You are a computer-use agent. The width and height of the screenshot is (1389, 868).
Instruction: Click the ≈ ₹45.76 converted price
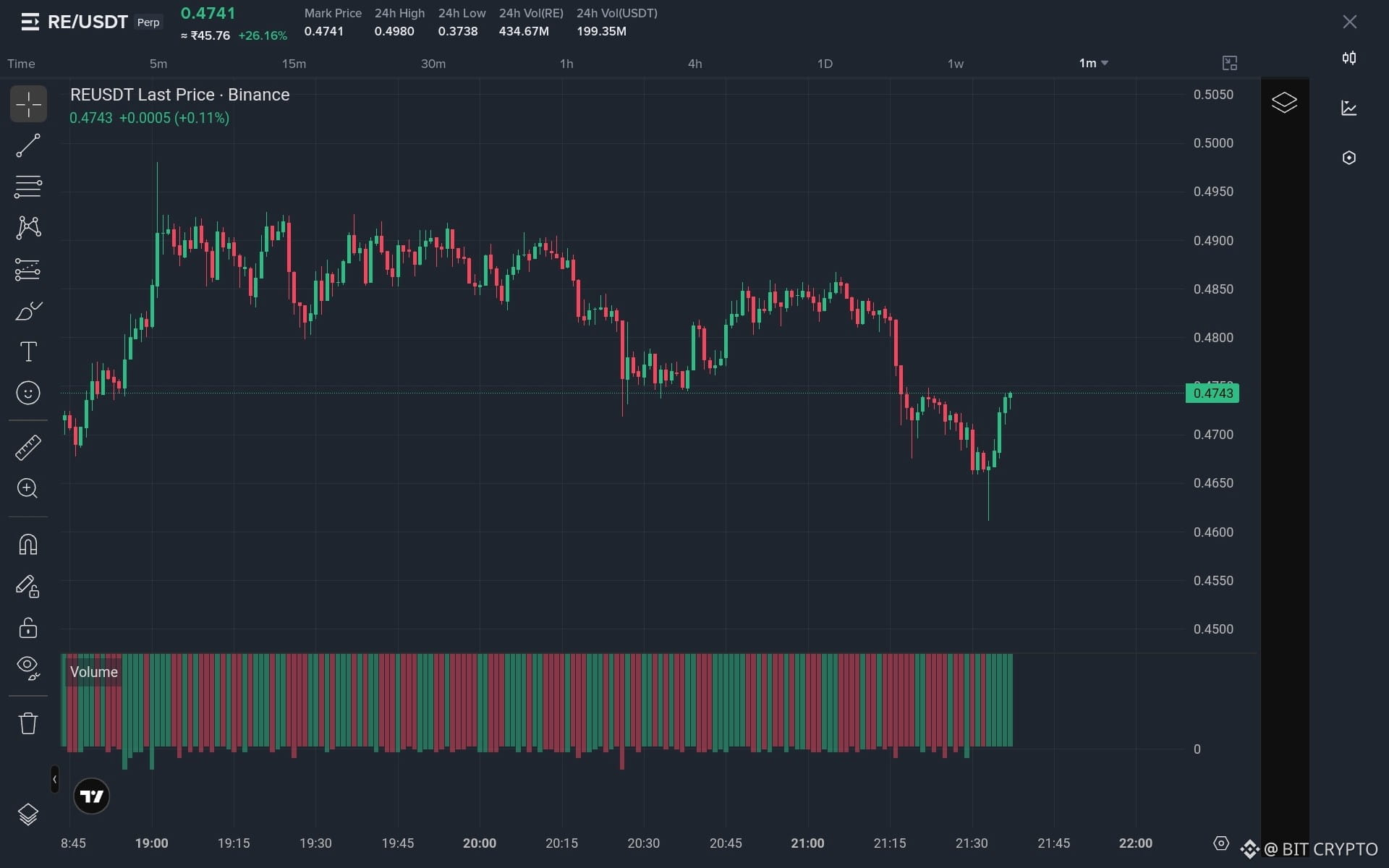[205, 35]
